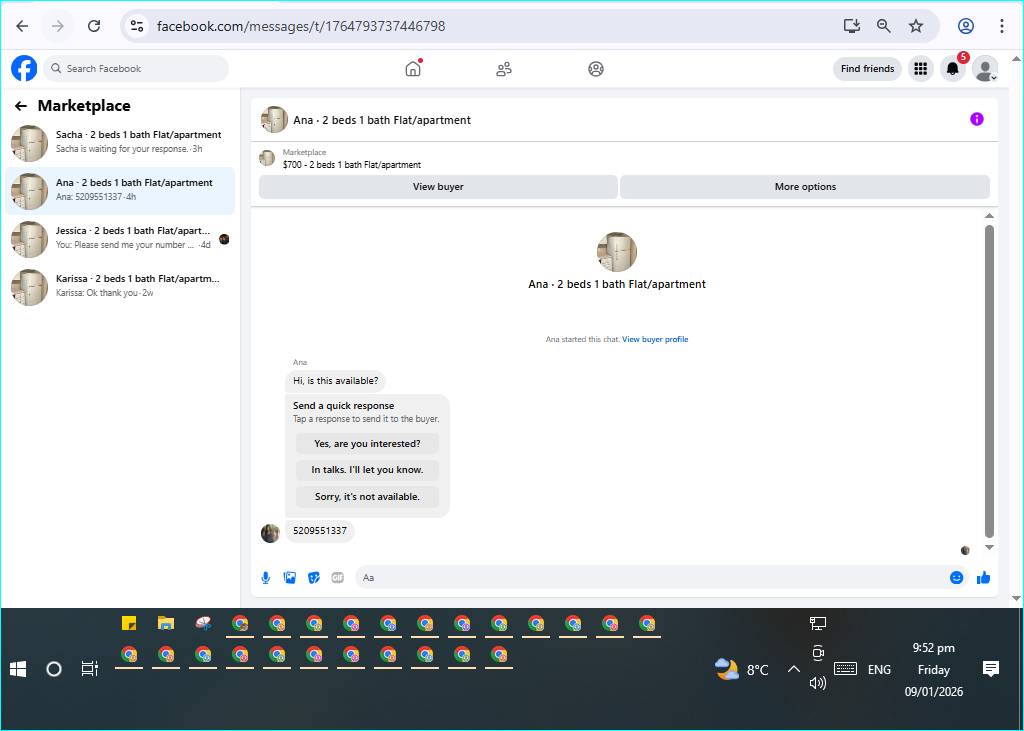Viewport: 1024px width, 731px height.
Task: Send quick response 'Yes, are you interested?'
Action: 367,444
